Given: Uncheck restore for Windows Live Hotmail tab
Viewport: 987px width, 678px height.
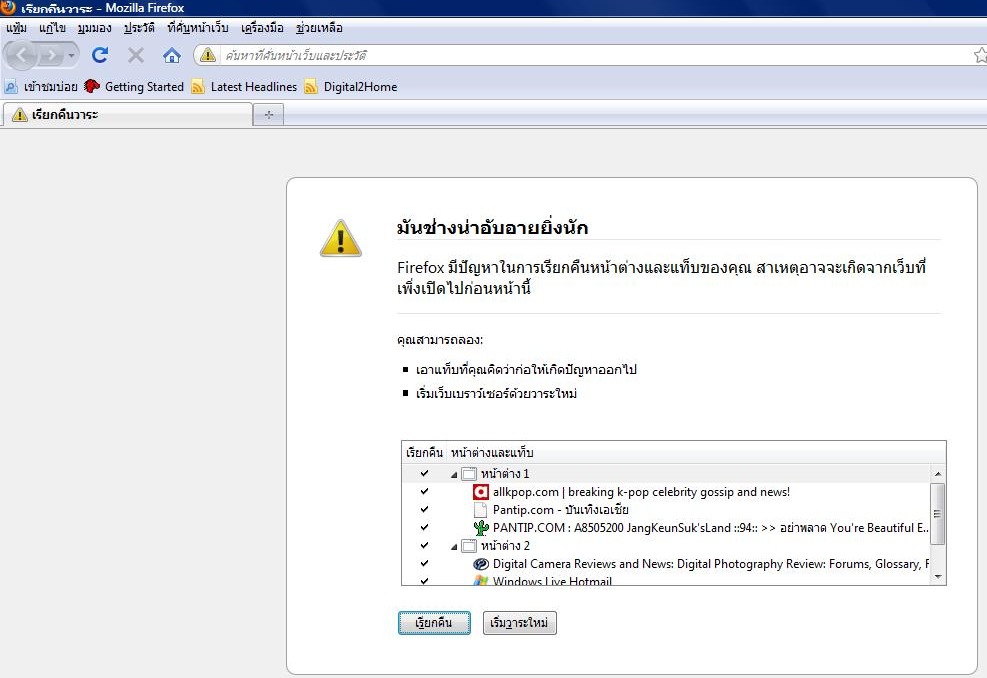Looking at the screenshot, I should 424,580.
